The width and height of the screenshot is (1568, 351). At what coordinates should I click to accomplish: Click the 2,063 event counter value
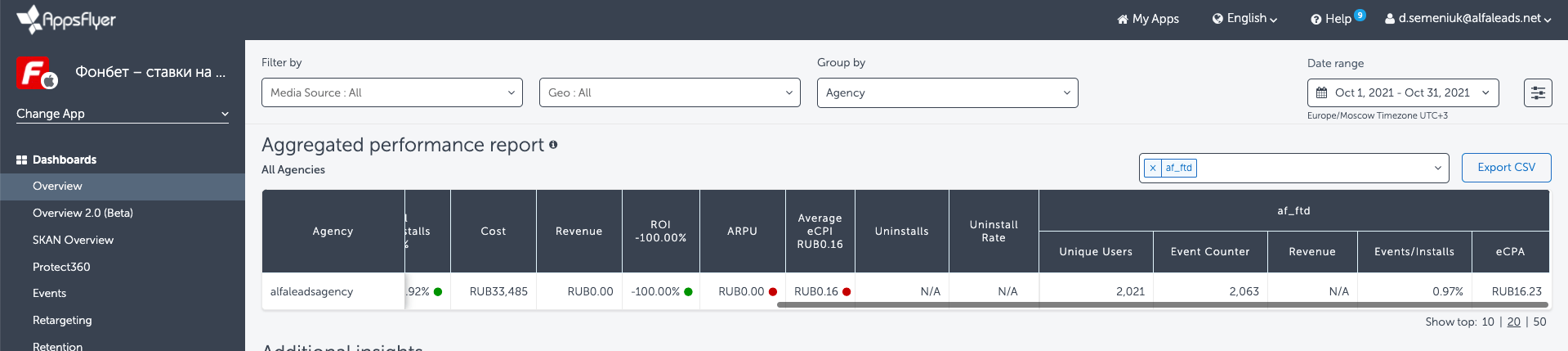1244,291
